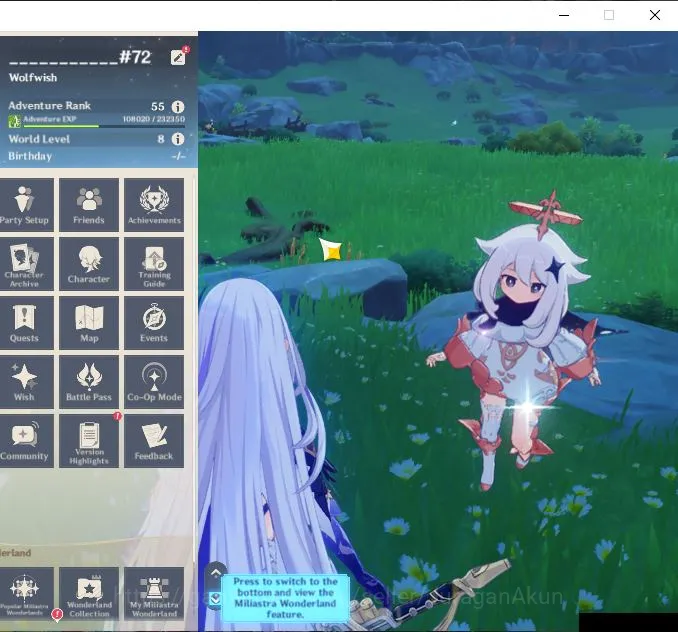Screen dimensions: 678x632
Task: Open Wonderland Collection
Action: click(89, 594)
